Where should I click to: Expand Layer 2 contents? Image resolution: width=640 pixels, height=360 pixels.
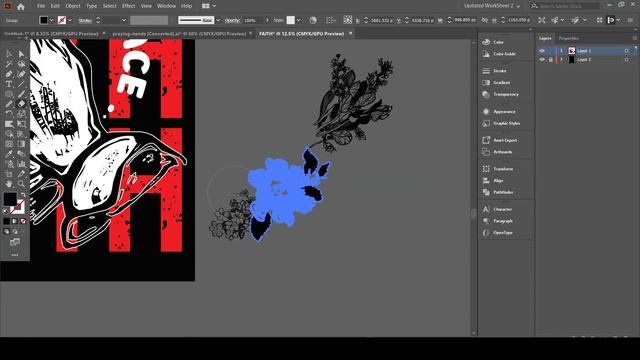(561, 60)
